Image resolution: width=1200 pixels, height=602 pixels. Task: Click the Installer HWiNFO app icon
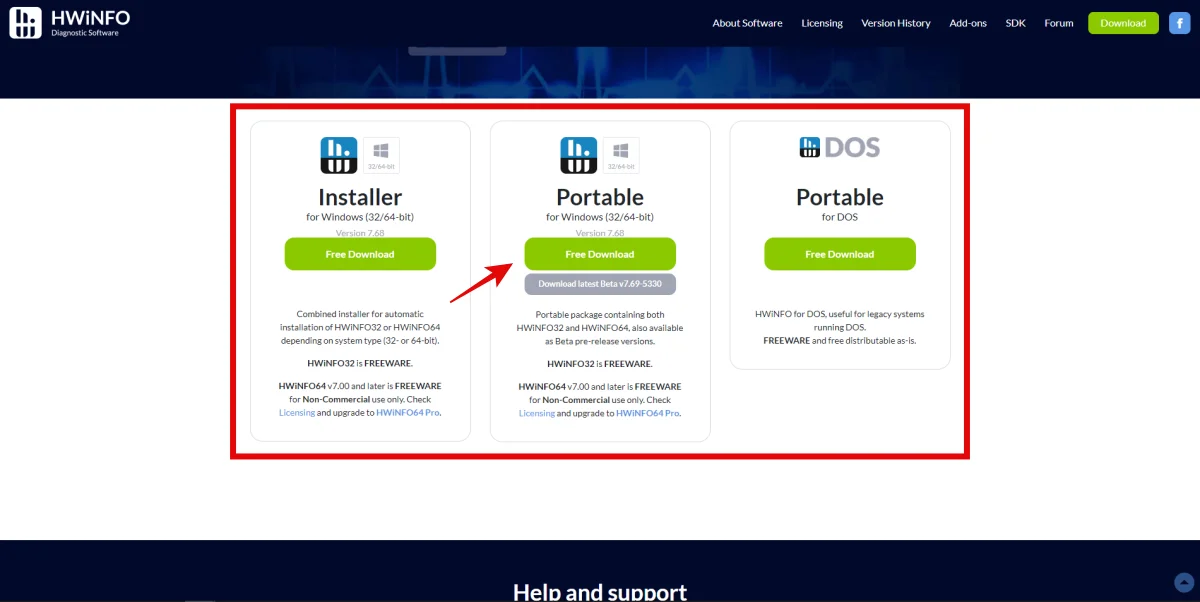pyautogui.click(x=338, y=156)
